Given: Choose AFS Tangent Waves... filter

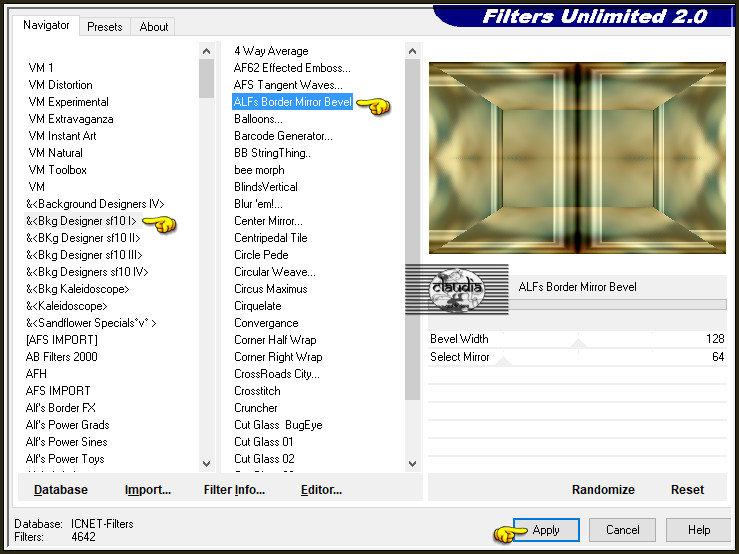Looking at the screenshot, I should (x=288, y=85).
